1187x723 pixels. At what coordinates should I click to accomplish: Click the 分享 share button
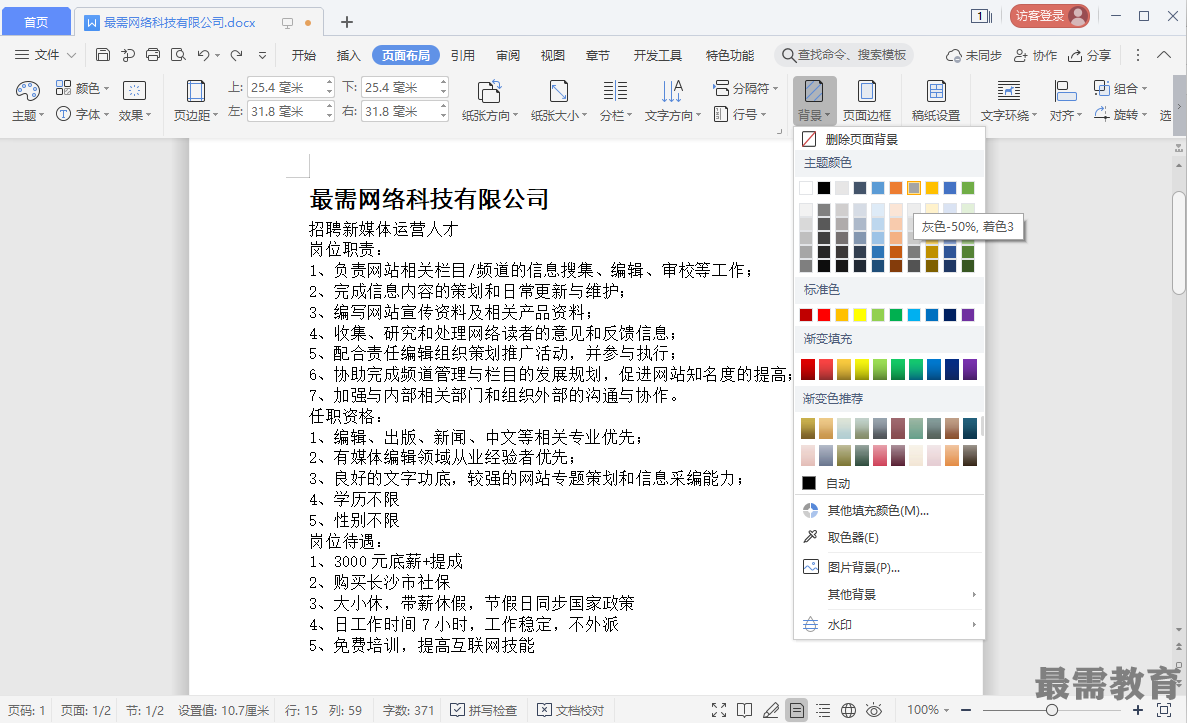click(x=1089, y=55)
